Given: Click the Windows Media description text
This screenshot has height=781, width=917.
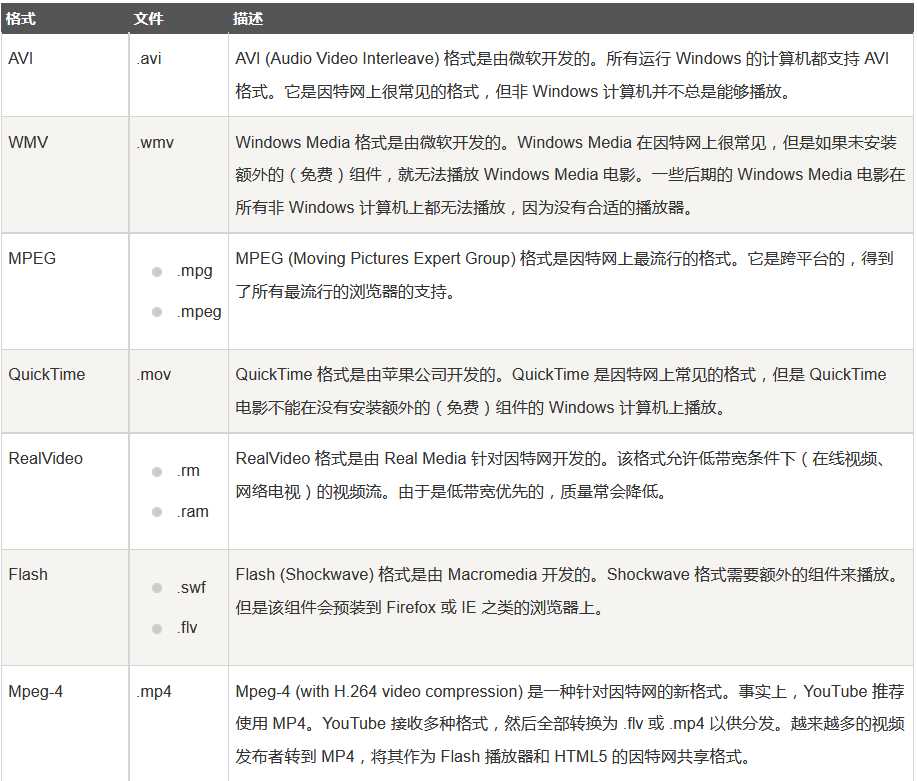Looking at the screenshot, I should [570, 174].
